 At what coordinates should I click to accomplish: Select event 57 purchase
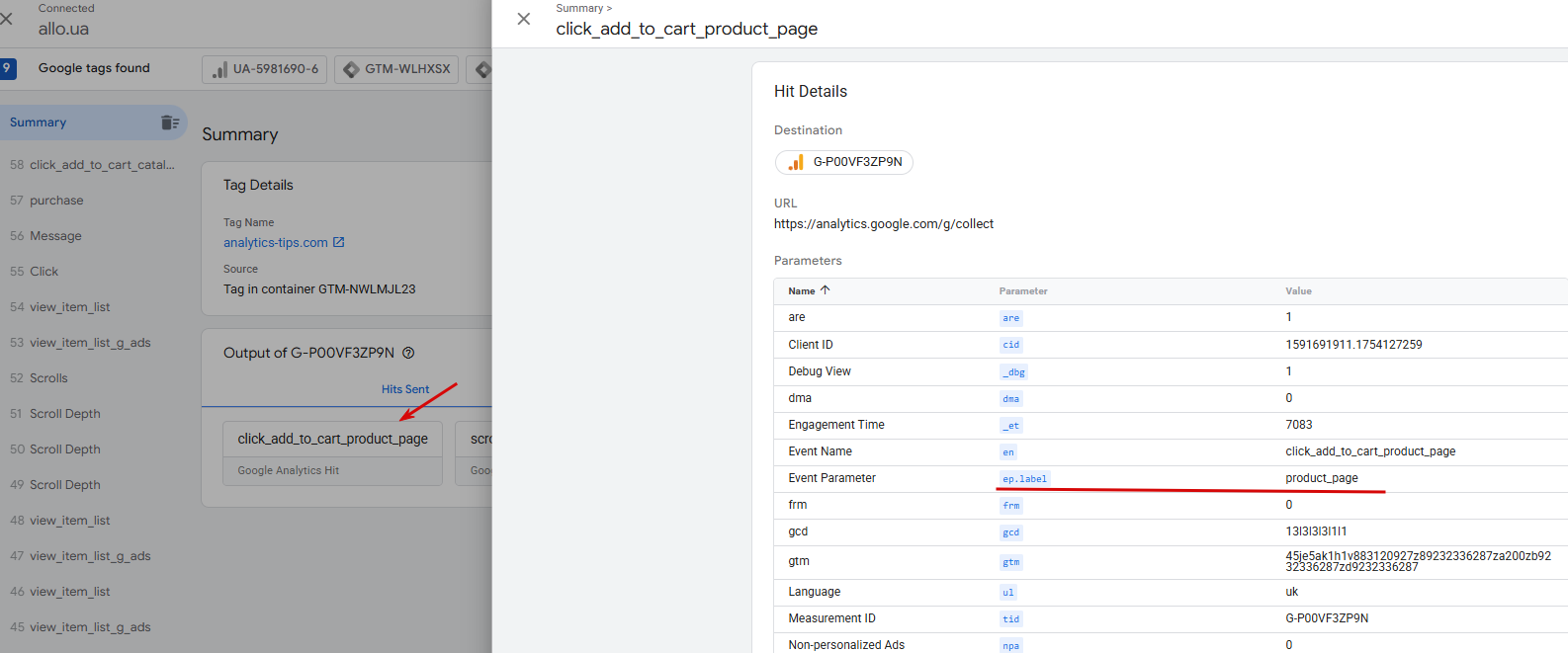(56, 201)
